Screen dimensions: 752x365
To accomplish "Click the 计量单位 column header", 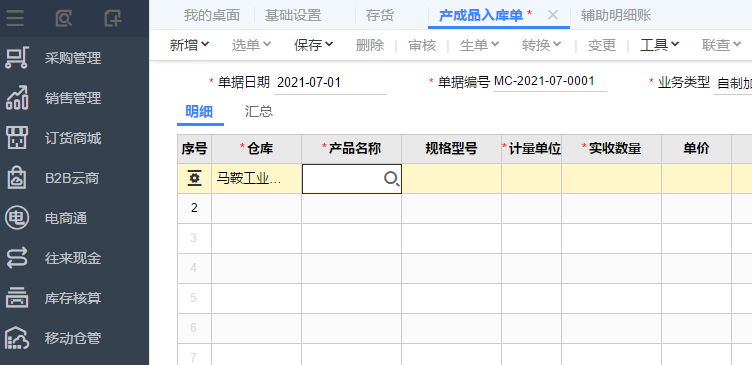I will (x=532, y=149).
